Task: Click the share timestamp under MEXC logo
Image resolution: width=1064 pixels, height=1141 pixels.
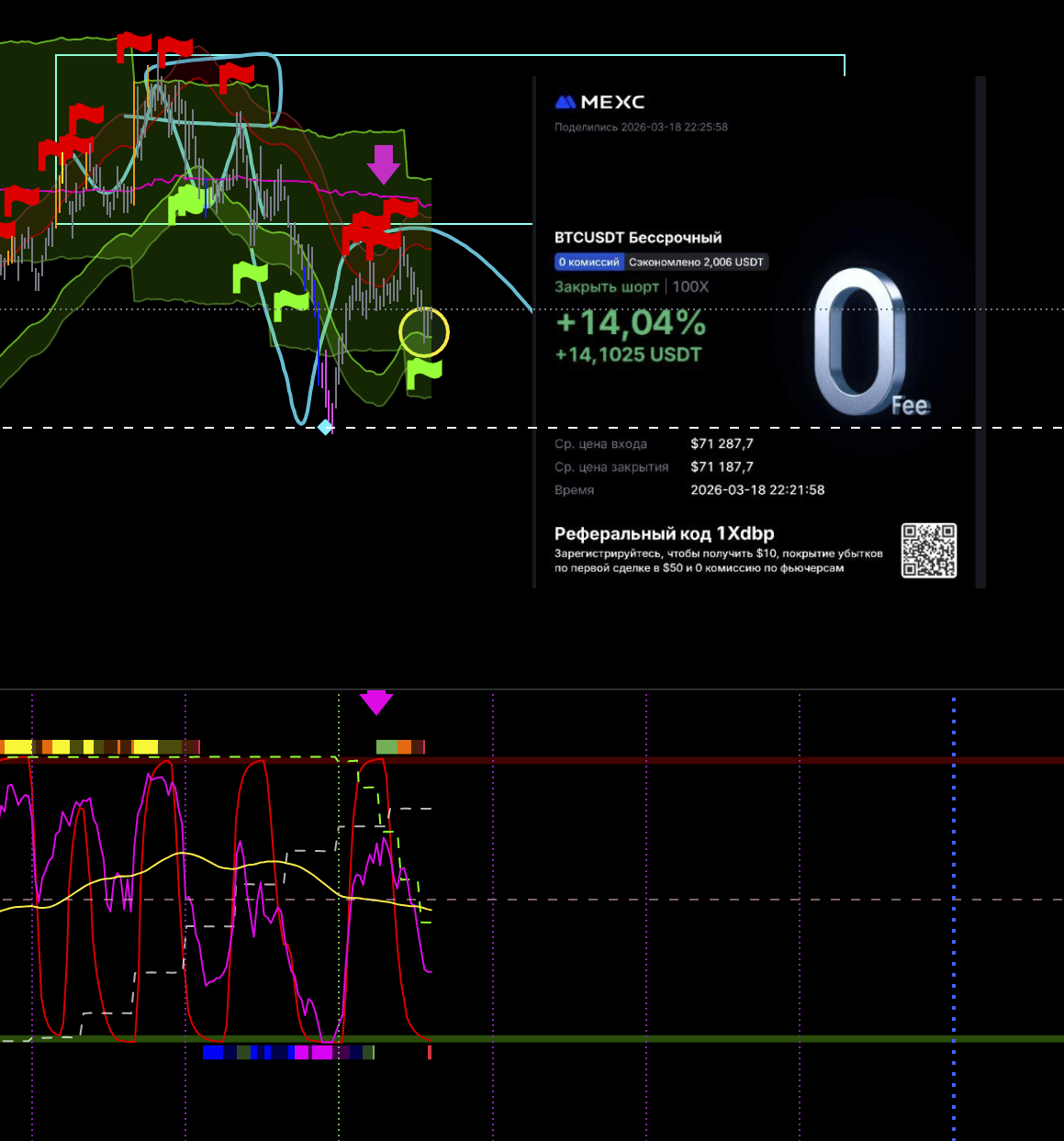Action: 641,128
